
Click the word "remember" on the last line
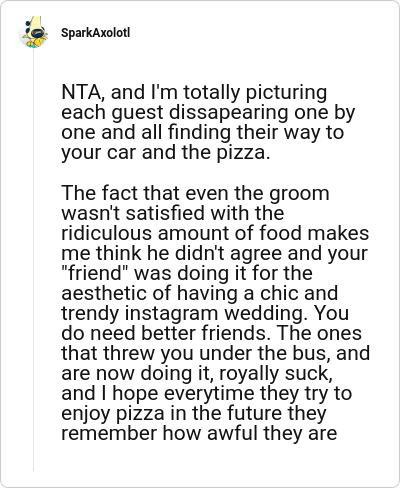point(109,433)
